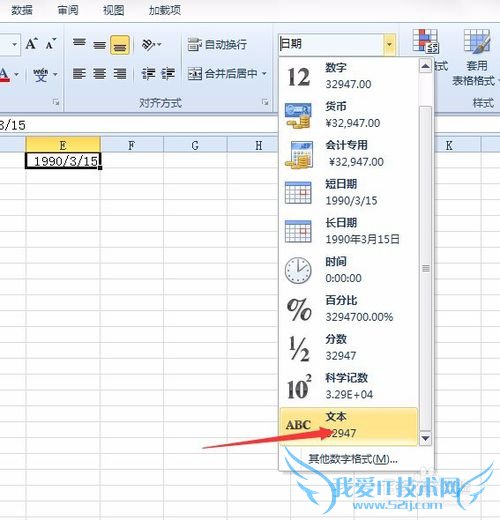Select the 货币 currency format
This screenshot has width=500, height=520.
(x=349, y=115)
